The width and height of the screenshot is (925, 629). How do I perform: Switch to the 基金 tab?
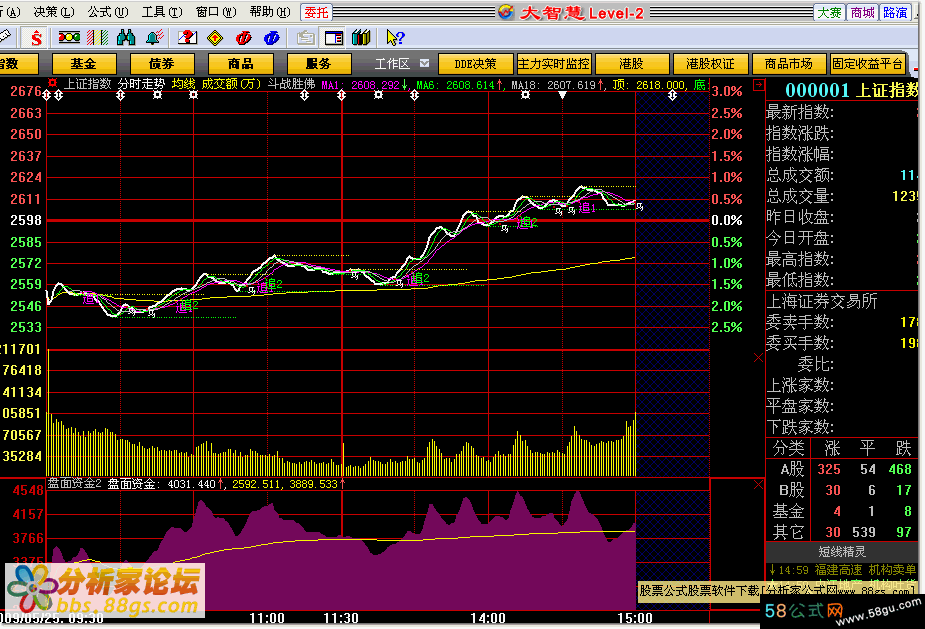[84, 64]
